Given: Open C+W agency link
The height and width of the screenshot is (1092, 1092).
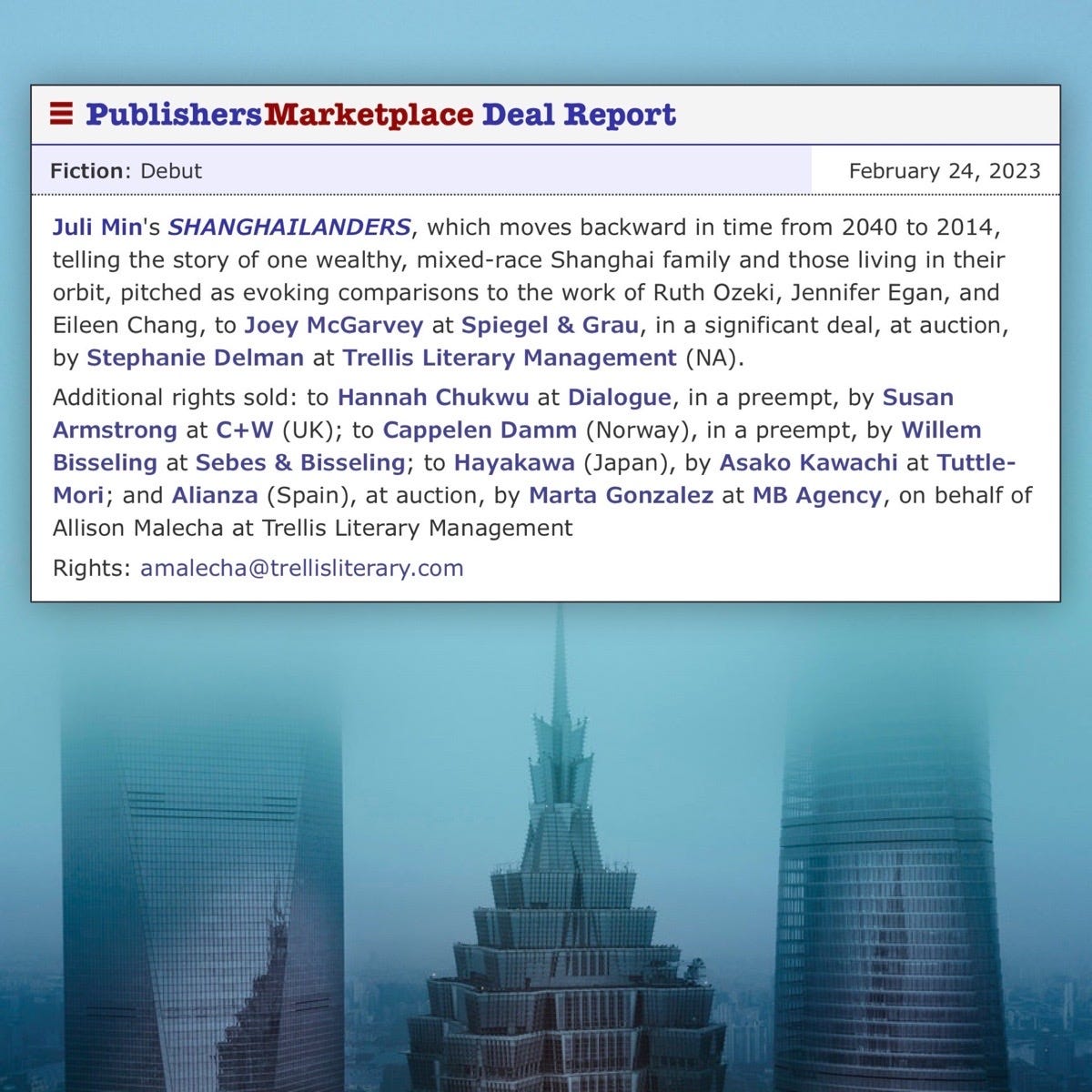Looking at the screenshot, I should point(245,430).
